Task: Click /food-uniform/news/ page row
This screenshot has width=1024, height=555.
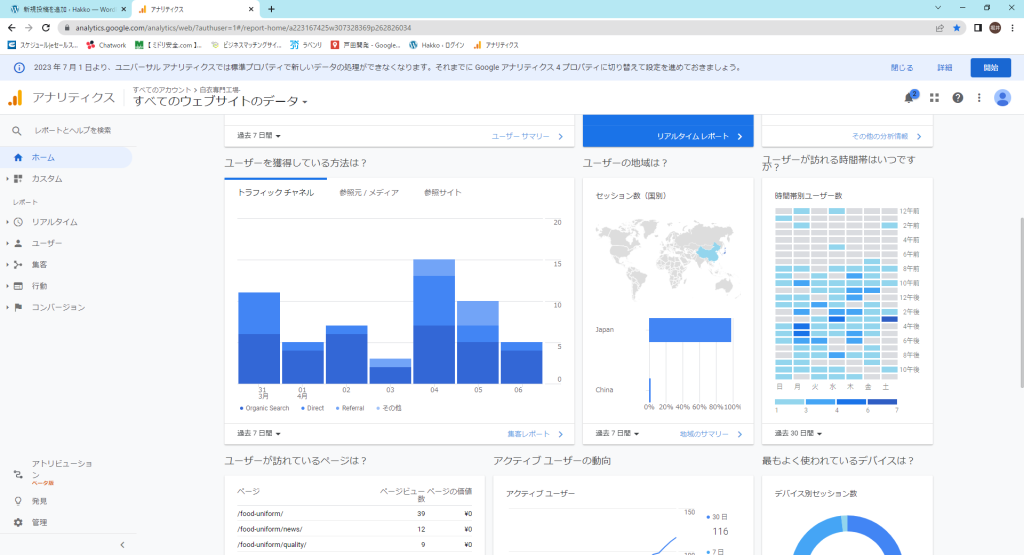Action: [355, 530]
